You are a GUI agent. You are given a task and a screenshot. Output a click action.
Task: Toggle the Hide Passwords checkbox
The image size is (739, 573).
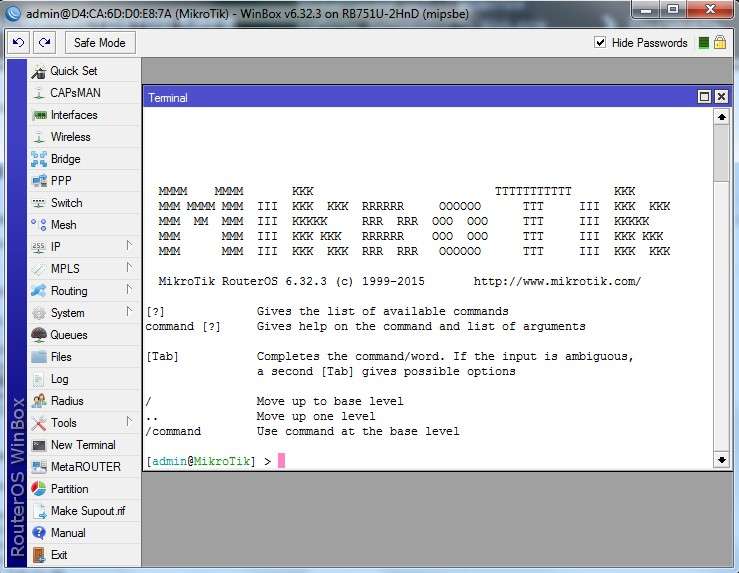(x=600, y=42)
